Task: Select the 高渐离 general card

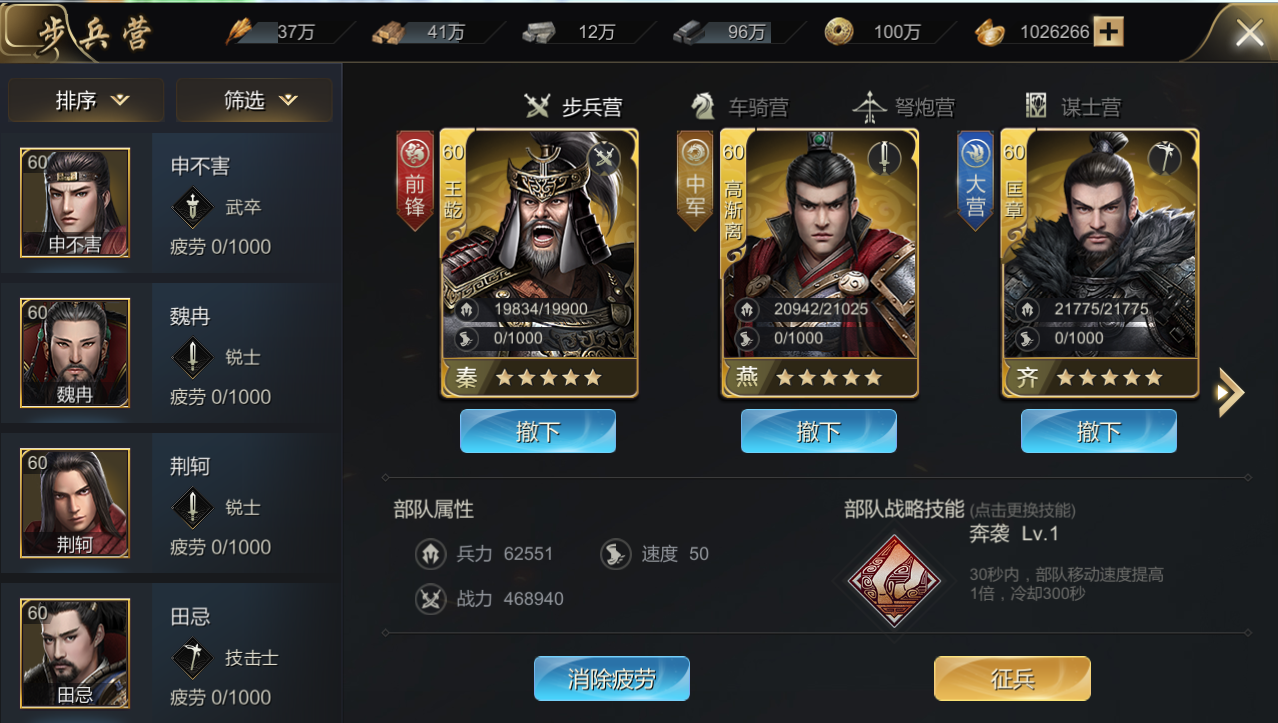Action: coord(819,263)
